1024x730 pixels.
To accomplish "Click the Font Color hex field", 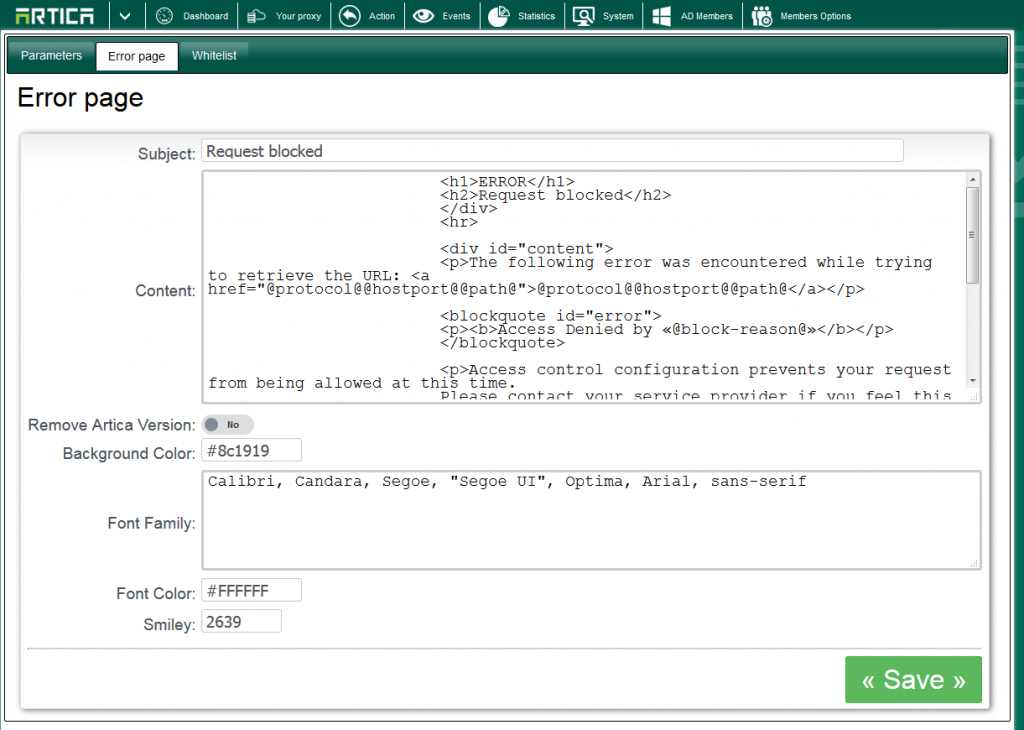I will [x=251, y=591].
